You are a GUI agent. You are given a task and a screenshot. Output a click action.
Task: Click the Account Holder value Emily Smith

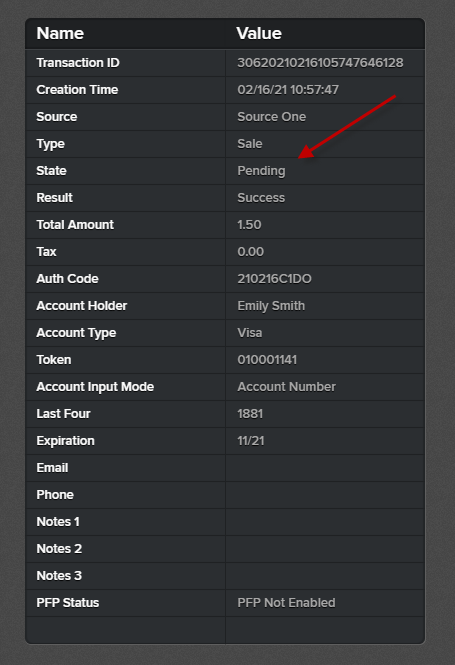pos(271,306)
